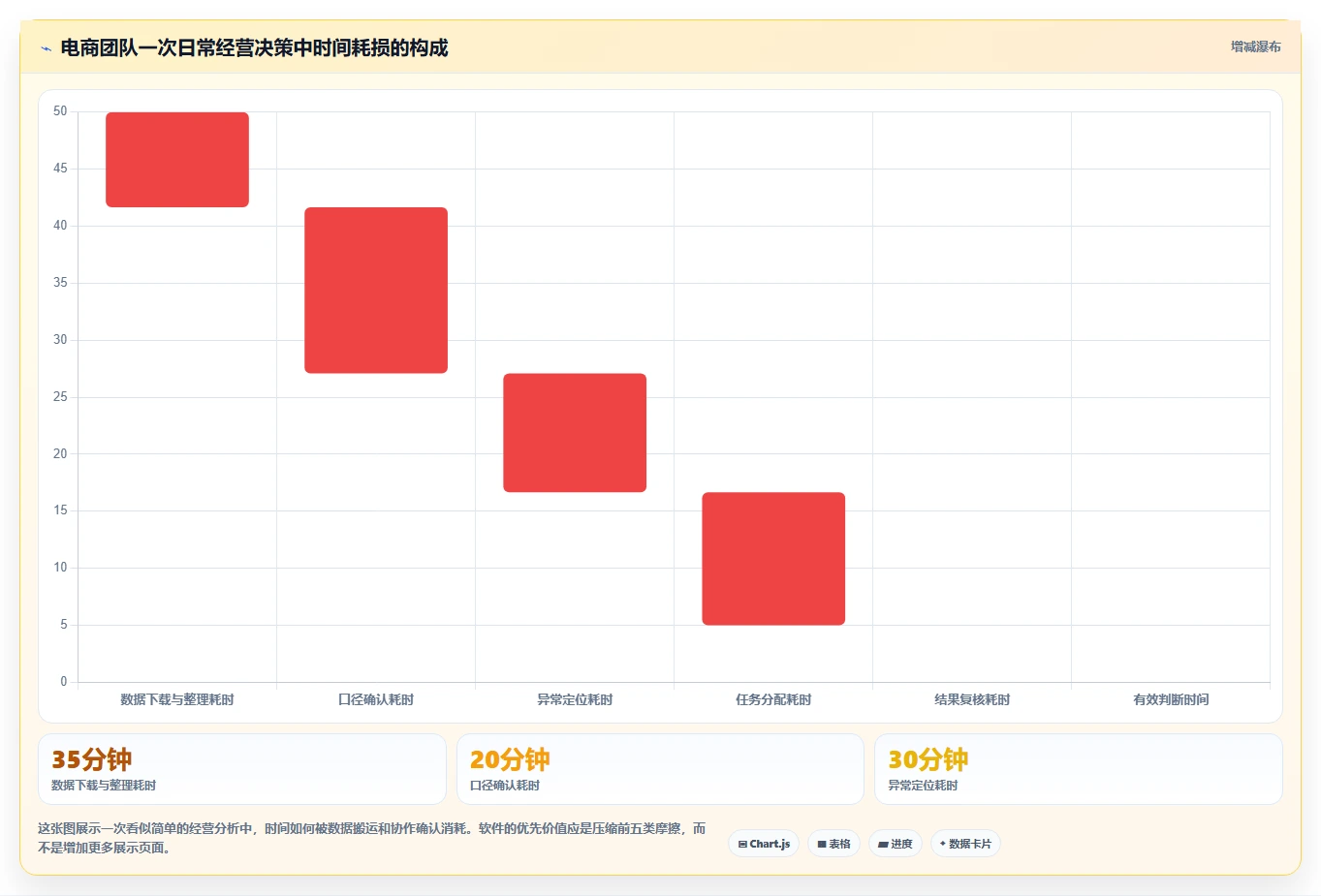Select the Chart.js chip
Viewport: 1321px width, 896px height.
[764, 844]
